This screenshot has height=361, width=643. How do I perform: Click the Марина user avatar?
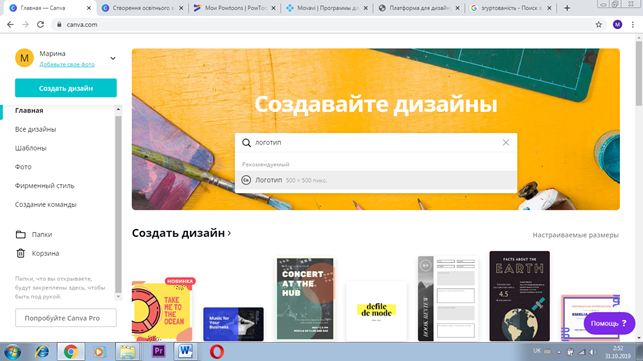click(x=24, y=58)
